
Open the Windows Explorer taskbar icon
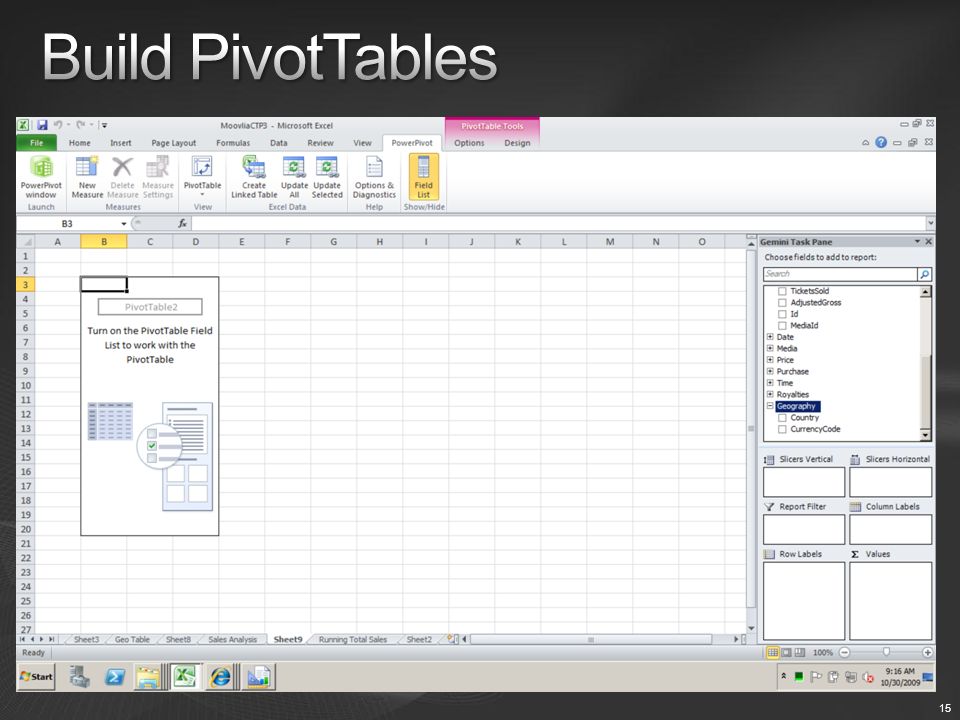(x=148, y=677)
